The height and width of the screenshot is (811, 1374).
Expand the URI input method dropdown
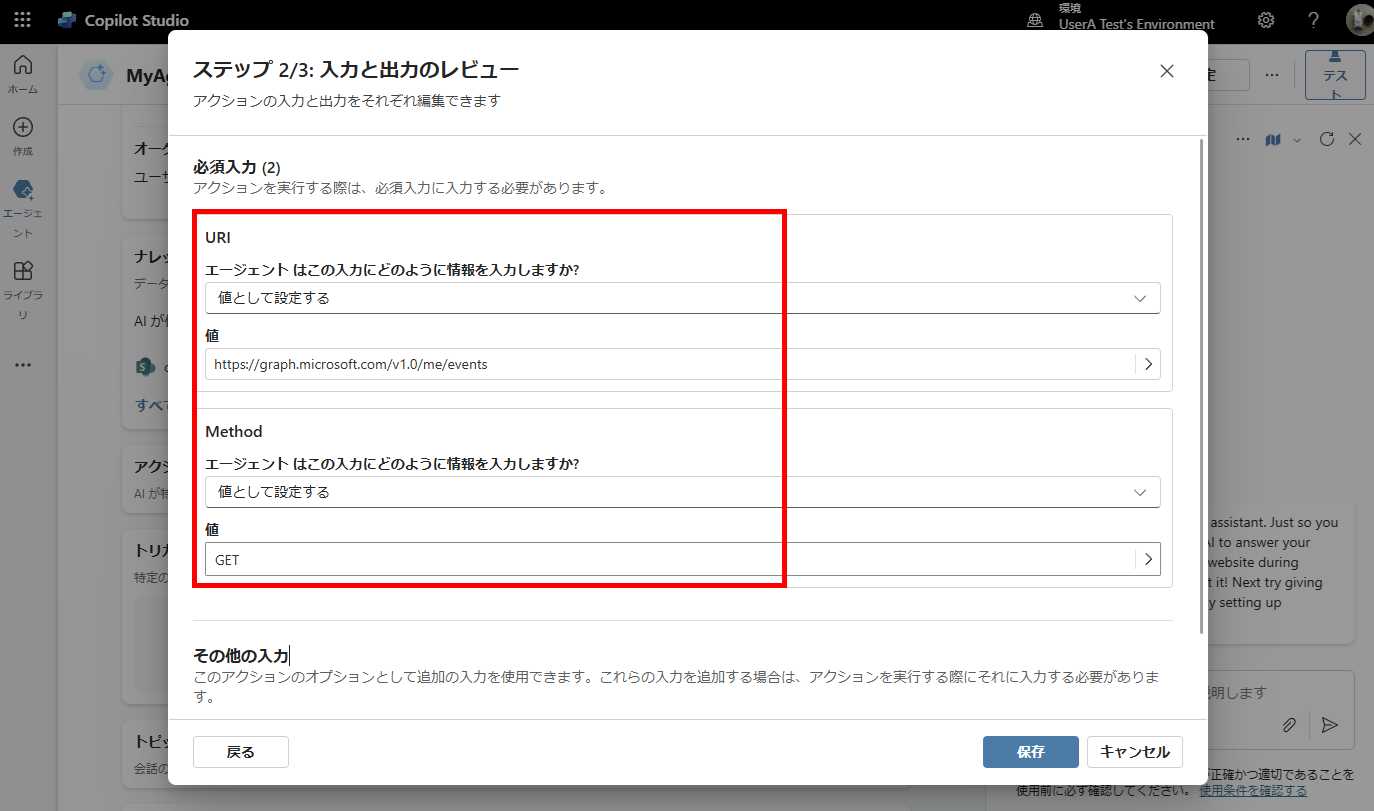click(x=682, y=298)
